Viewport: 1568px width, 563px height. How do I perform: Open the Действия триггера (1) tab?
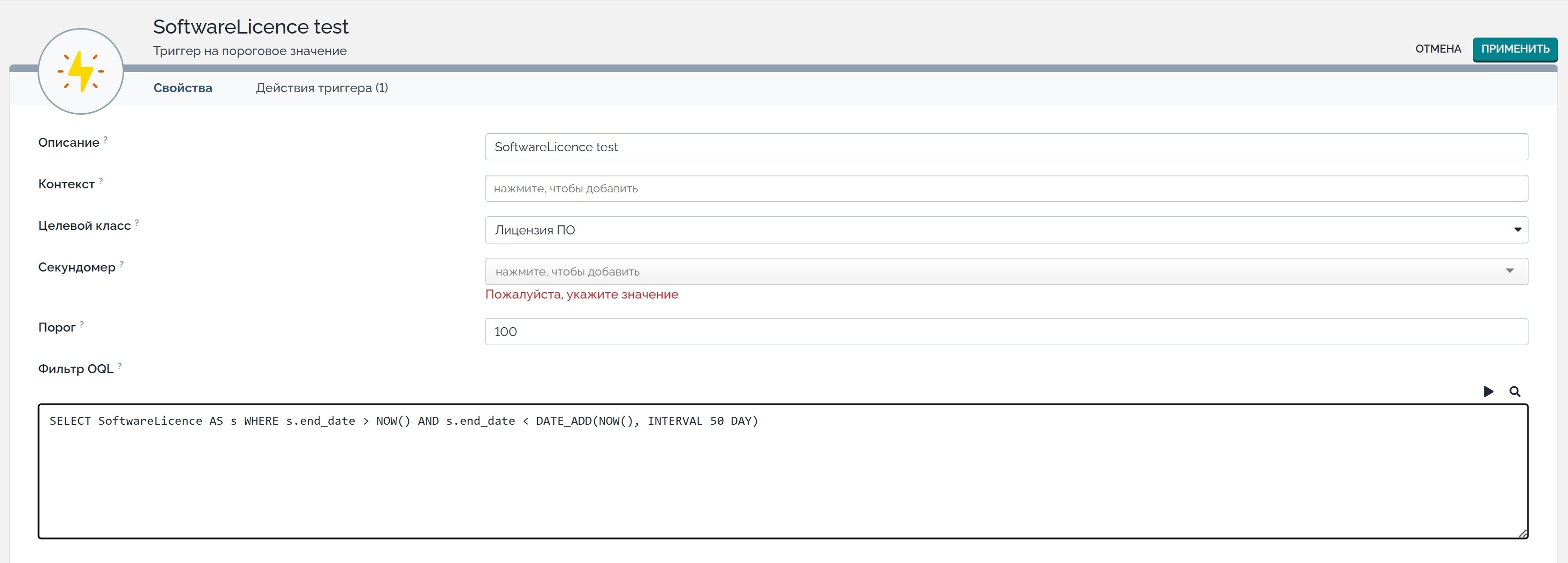click(322, 88)
